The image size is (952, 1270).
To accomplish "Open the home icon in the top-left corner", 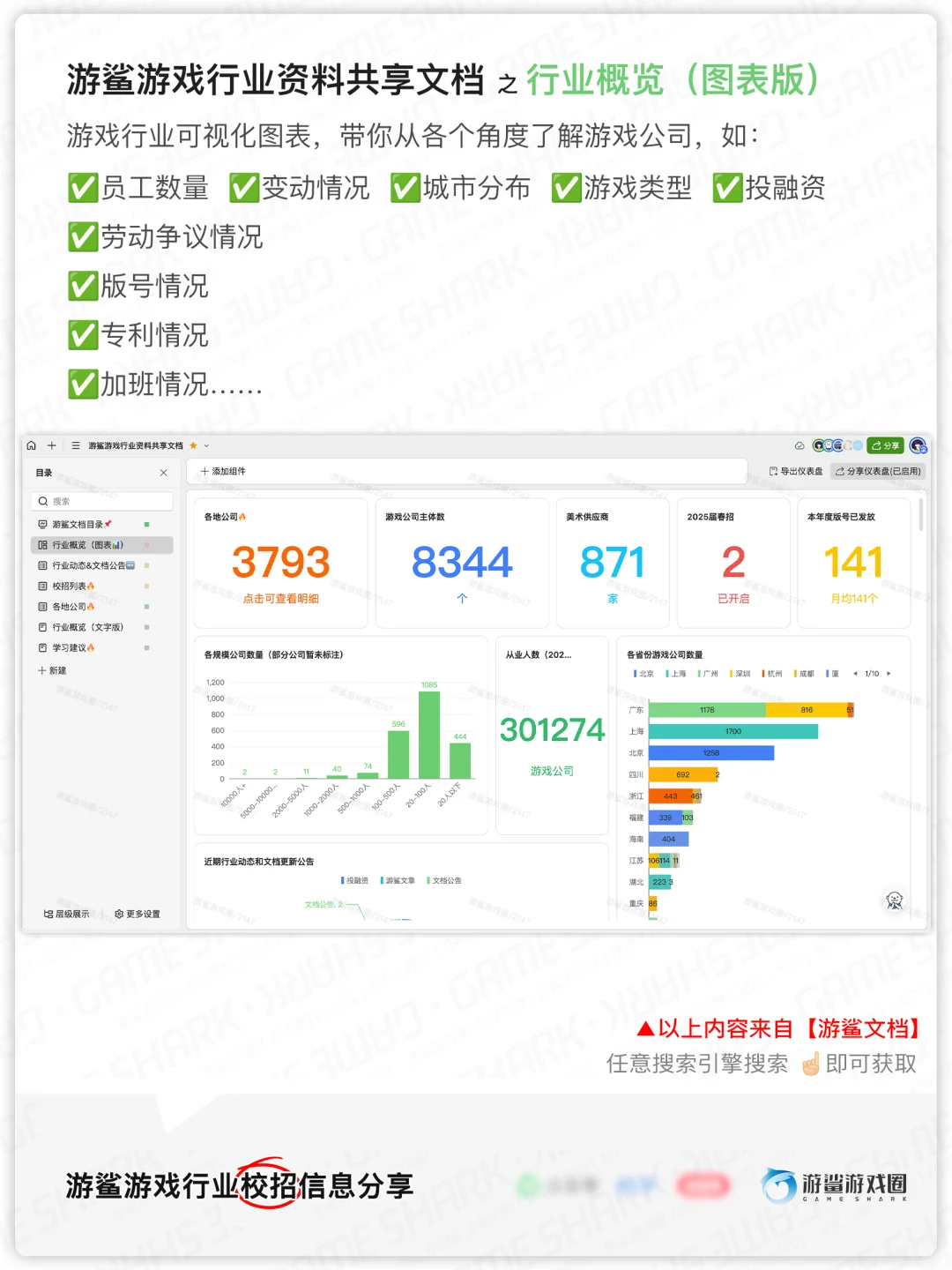I will [32, 445].
